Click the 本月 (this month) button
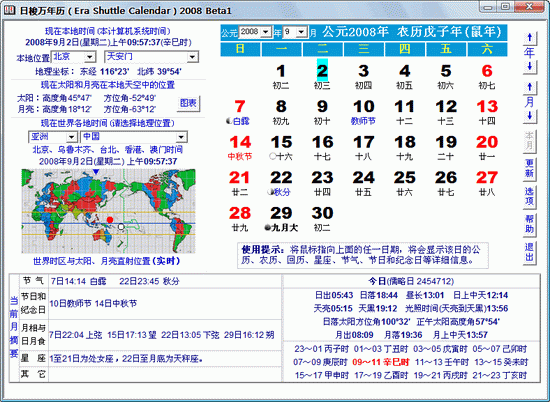Viewport: 550px width, 402px height. [x=530, y=141]
